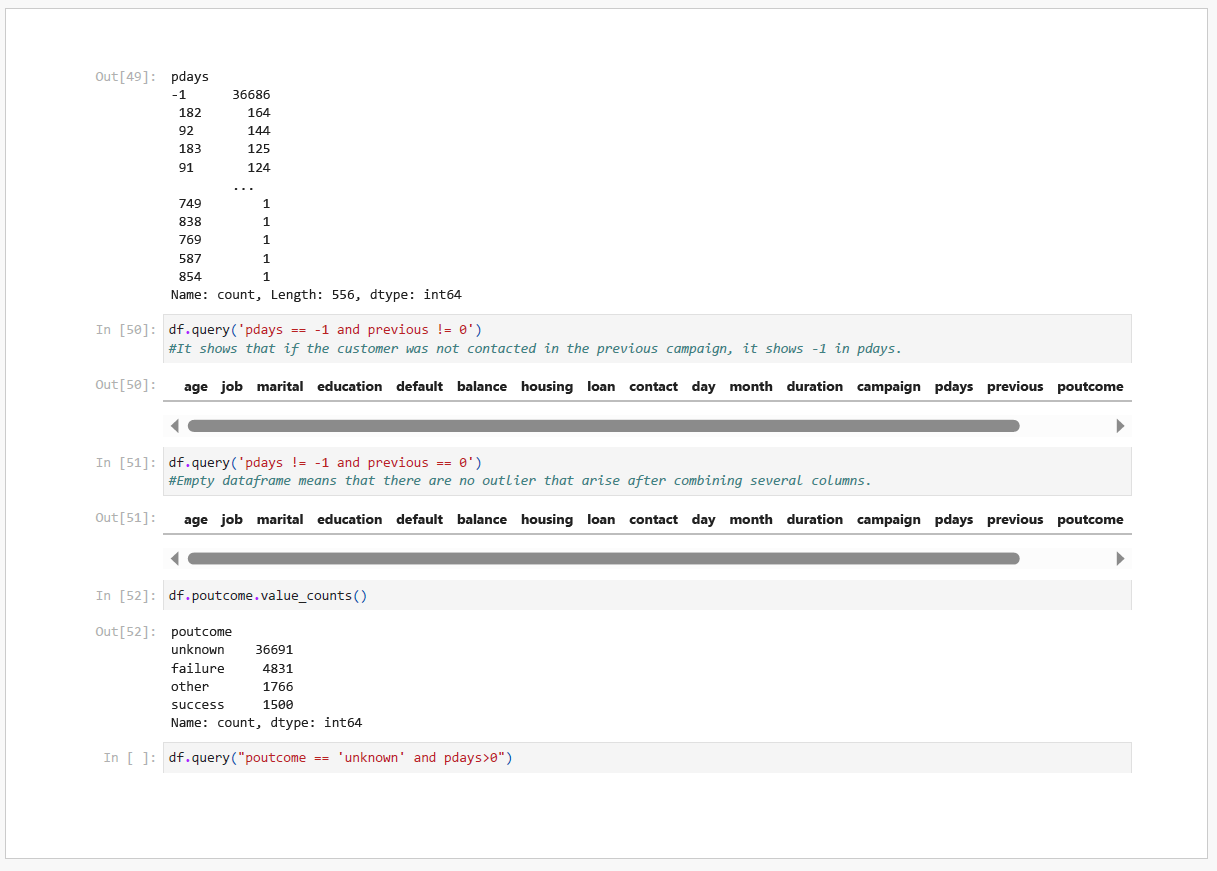Click right scroll arrow under Out[51] table
Viewport: 1217px width, 871px height.
(x=1120, y=559)
